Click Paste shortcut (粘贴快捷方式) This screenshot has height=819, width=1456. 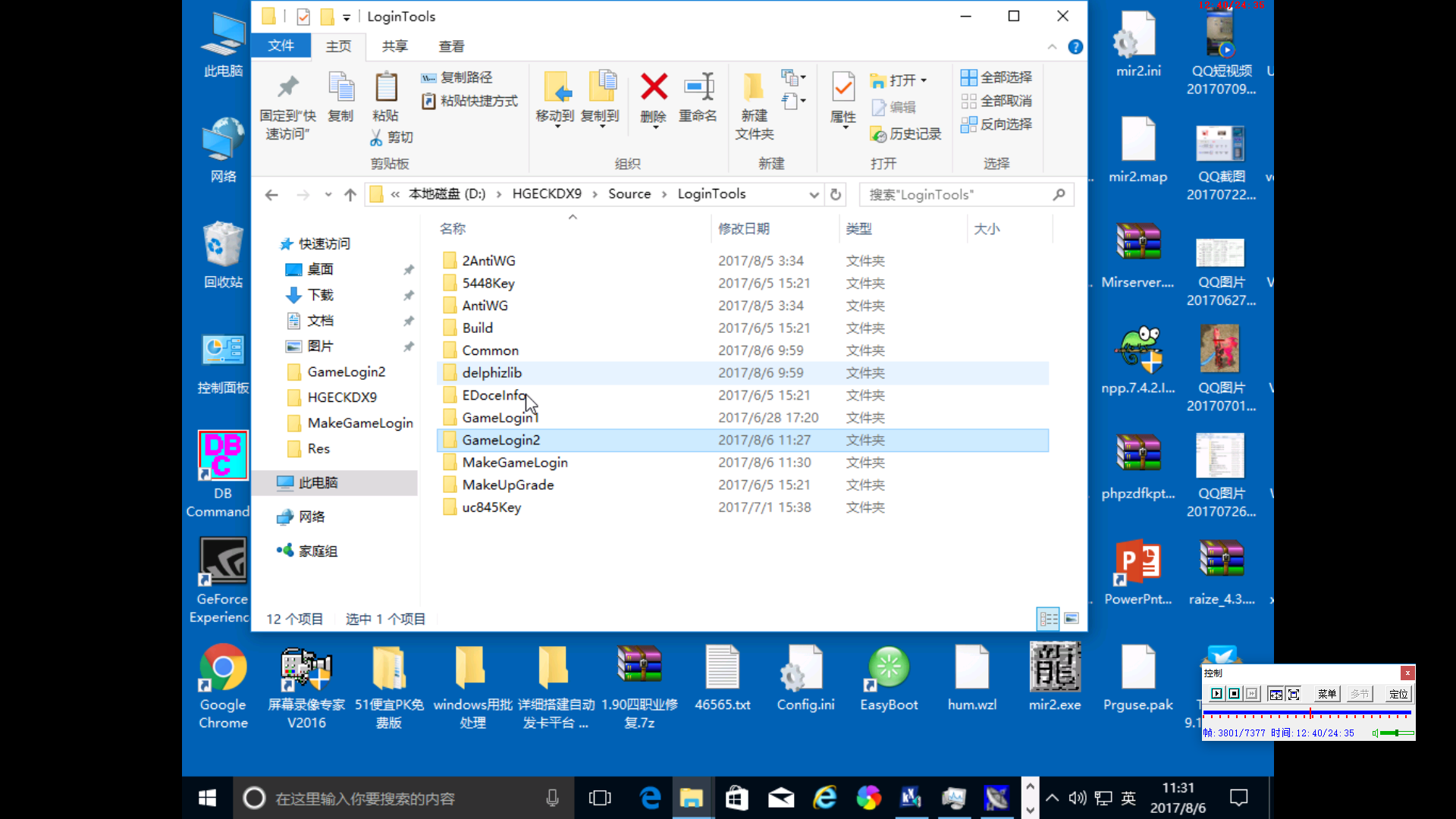(x=469, y=101)
